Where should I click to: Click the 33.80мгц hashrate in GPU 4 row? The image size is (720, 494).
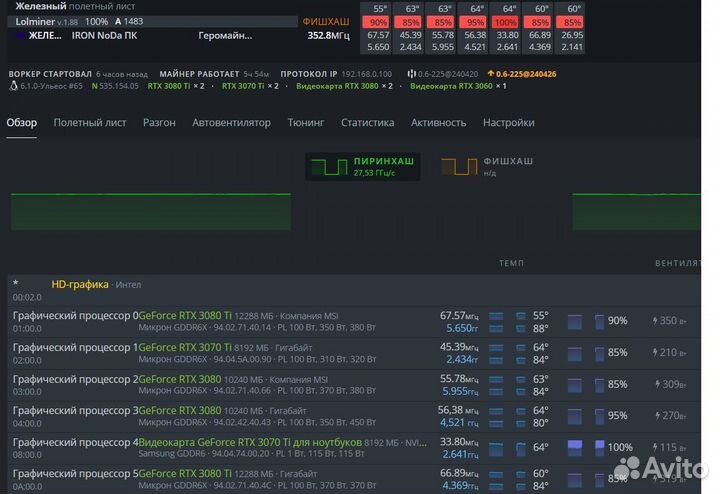coord(459,442)
